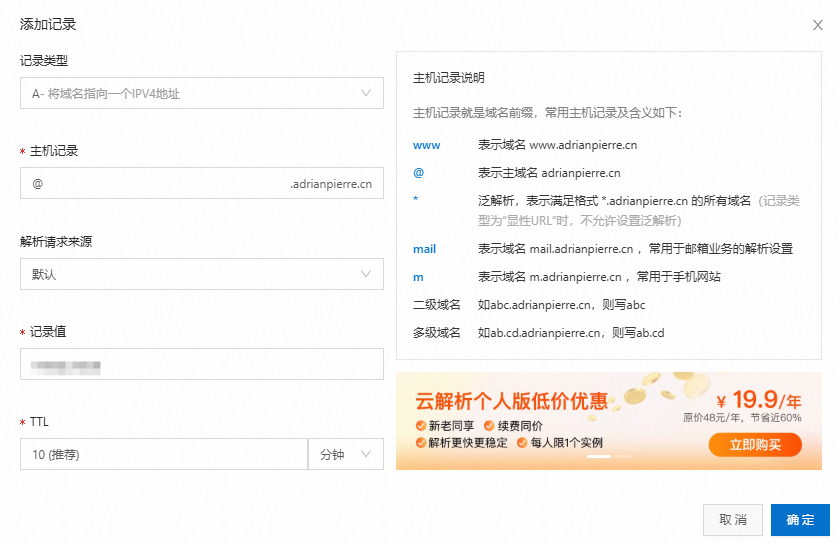This screenshot has width=840, height=544.
Task: Click the first active banner carousel indicator
Action: click(x=598, y=456)
